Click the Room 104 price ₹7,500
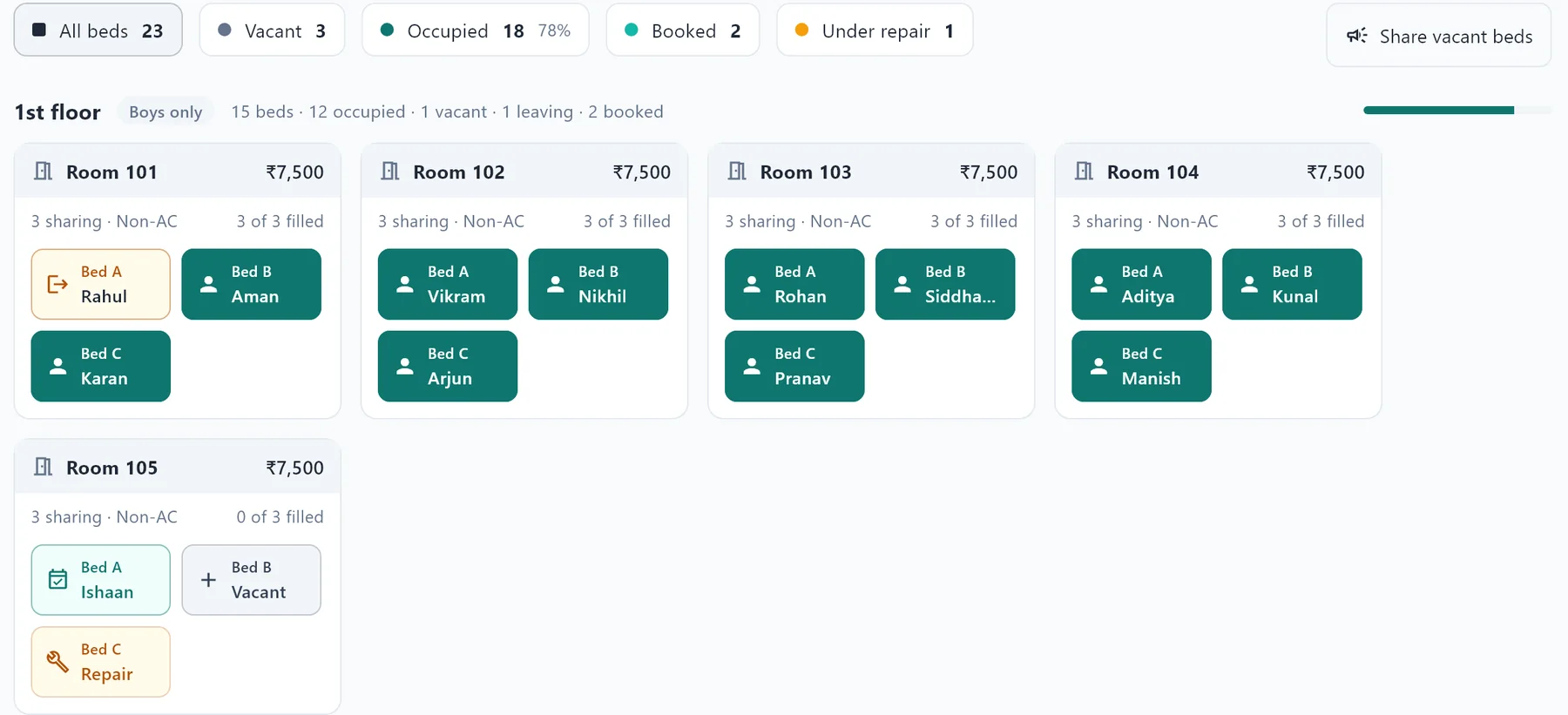1568x715 pixels. tap(1335, 172)
